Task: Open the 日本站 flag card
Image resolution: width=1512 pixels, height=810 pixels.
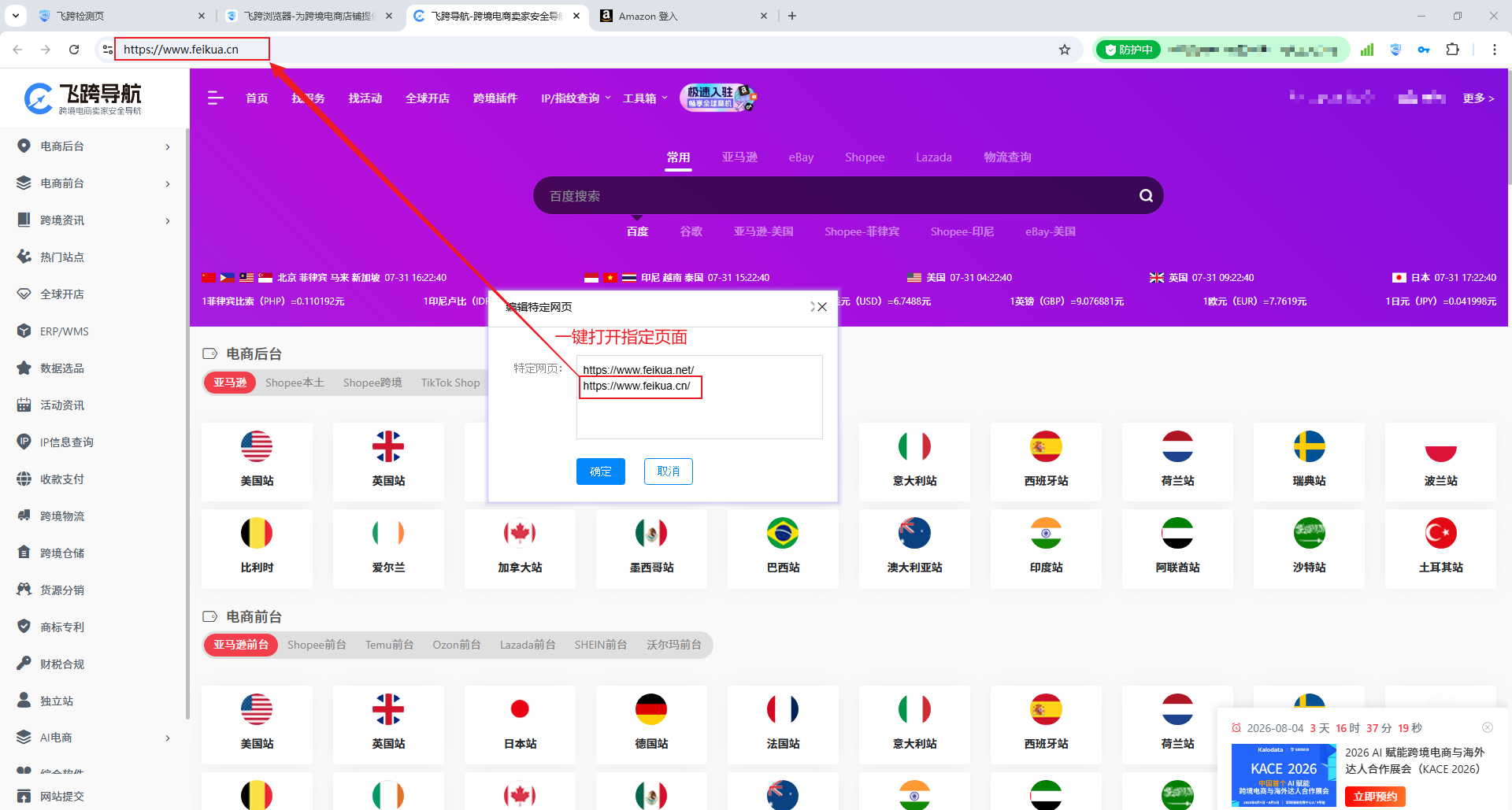Action: (x=520, y=724)
